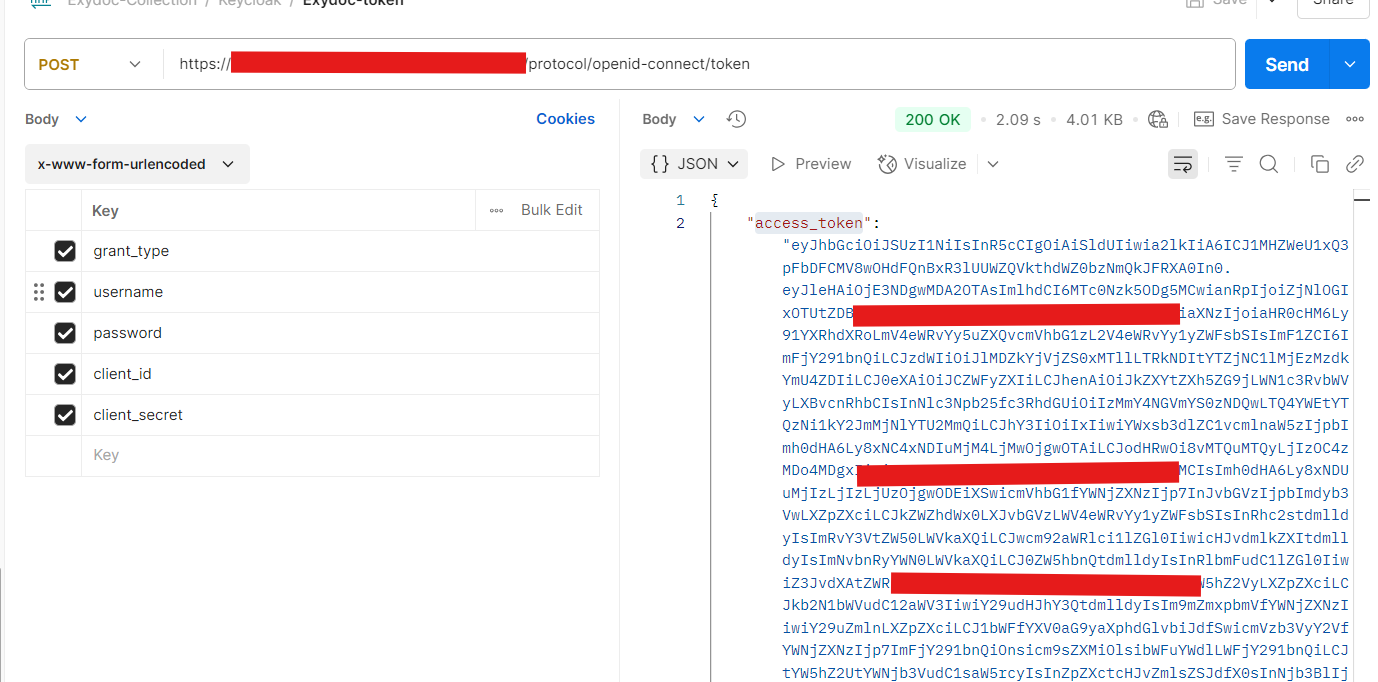Switch to the Preview tab of the response
The width and height of the screenshot is (1378, 682).
click(x=811, y=163)
